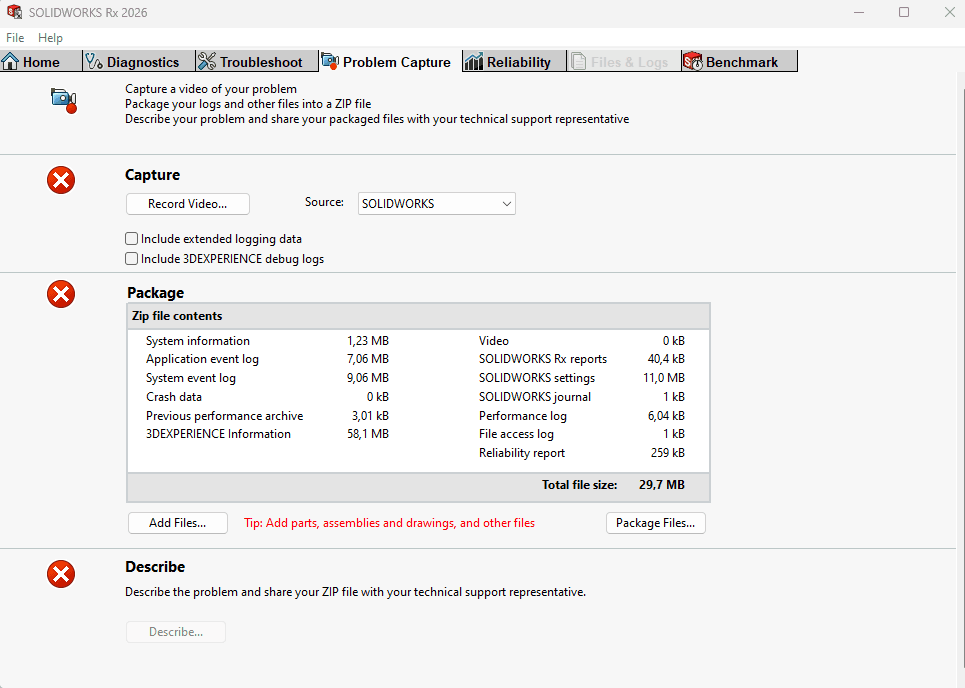Click the video camera capture icon
Viewport: 965px width, 688px height.
[64, 99]
